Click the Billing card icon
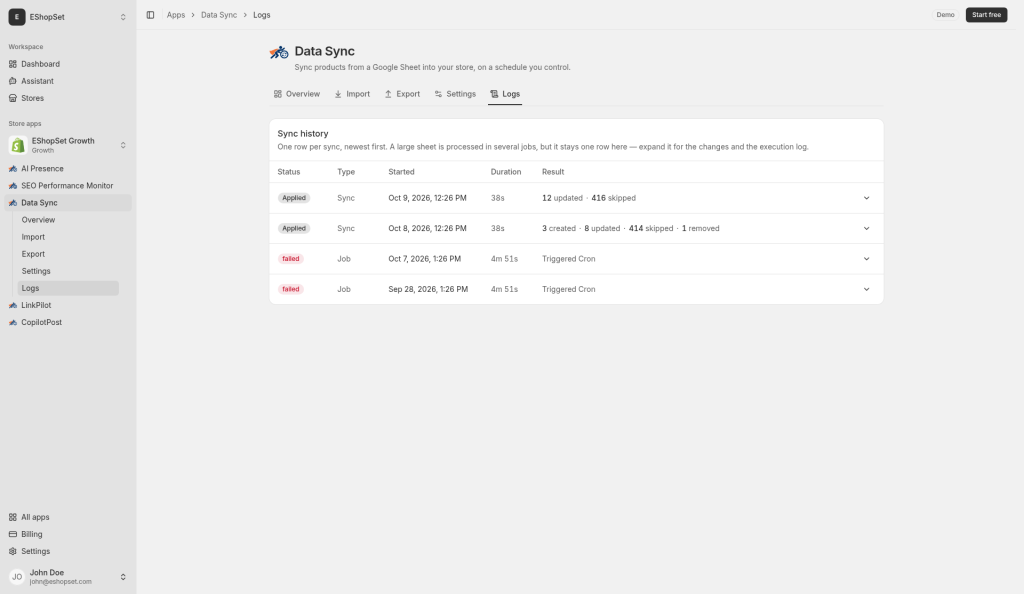 tap(12, 534)
